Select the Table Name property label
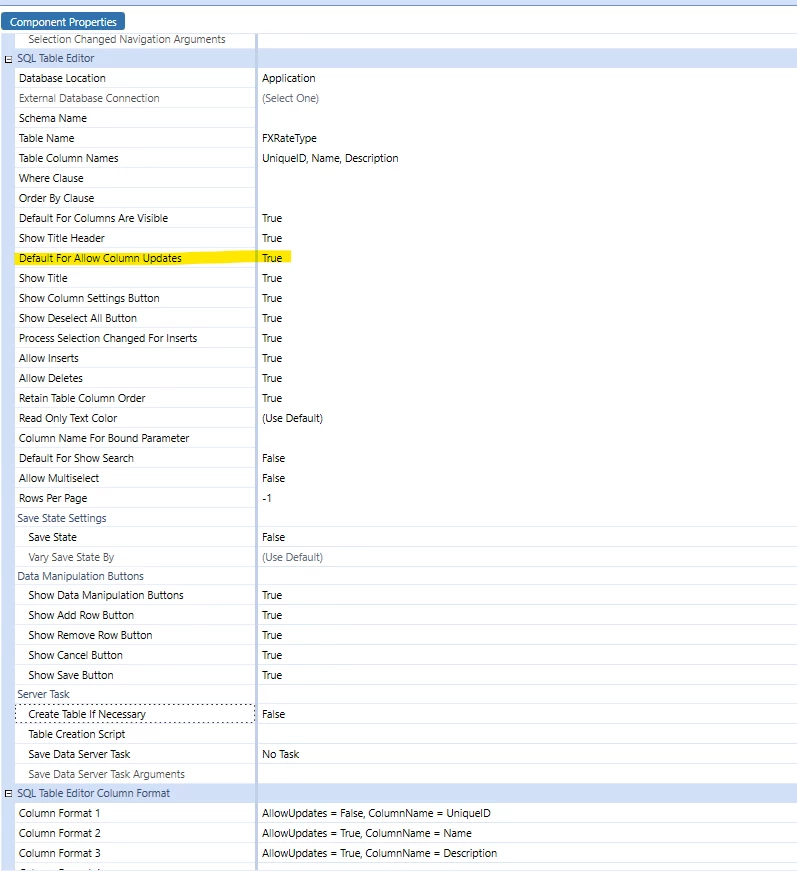The width and height of the screenshot is (797, 873). click(47, 139)
